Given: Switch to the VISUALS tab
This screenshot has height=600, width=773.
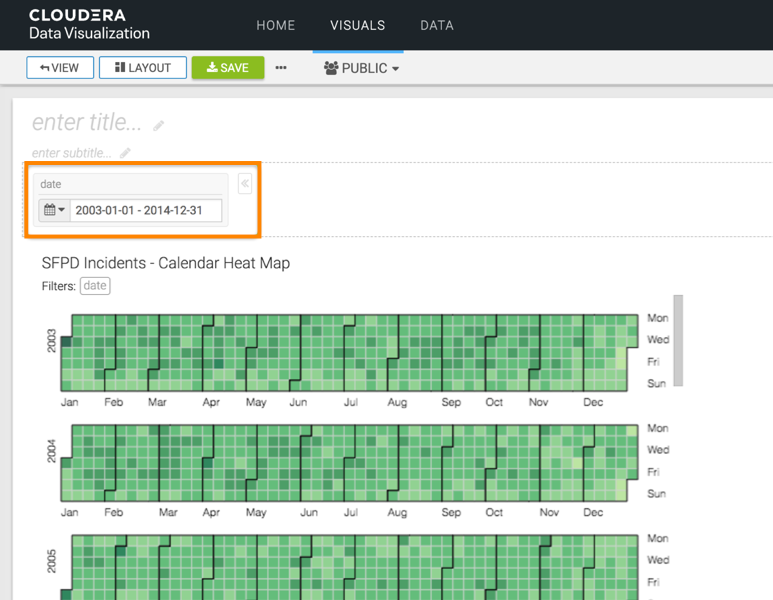Looking at the screenshot, I should (357, 25).
